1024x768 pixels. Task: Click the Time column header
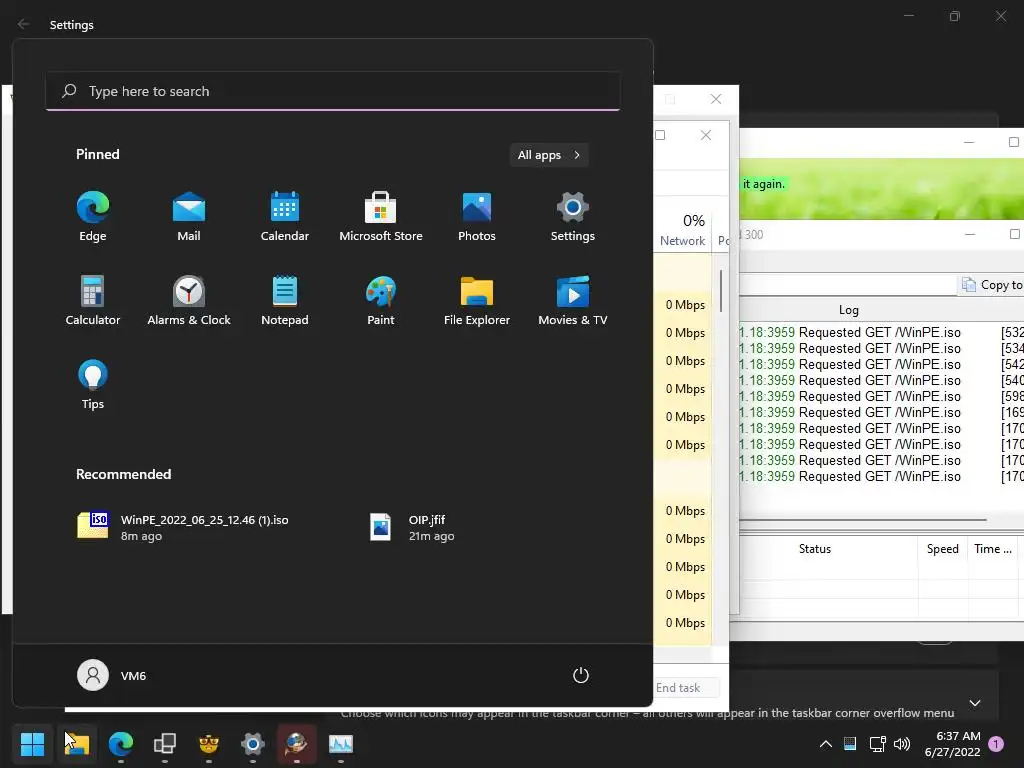[993, 549]
